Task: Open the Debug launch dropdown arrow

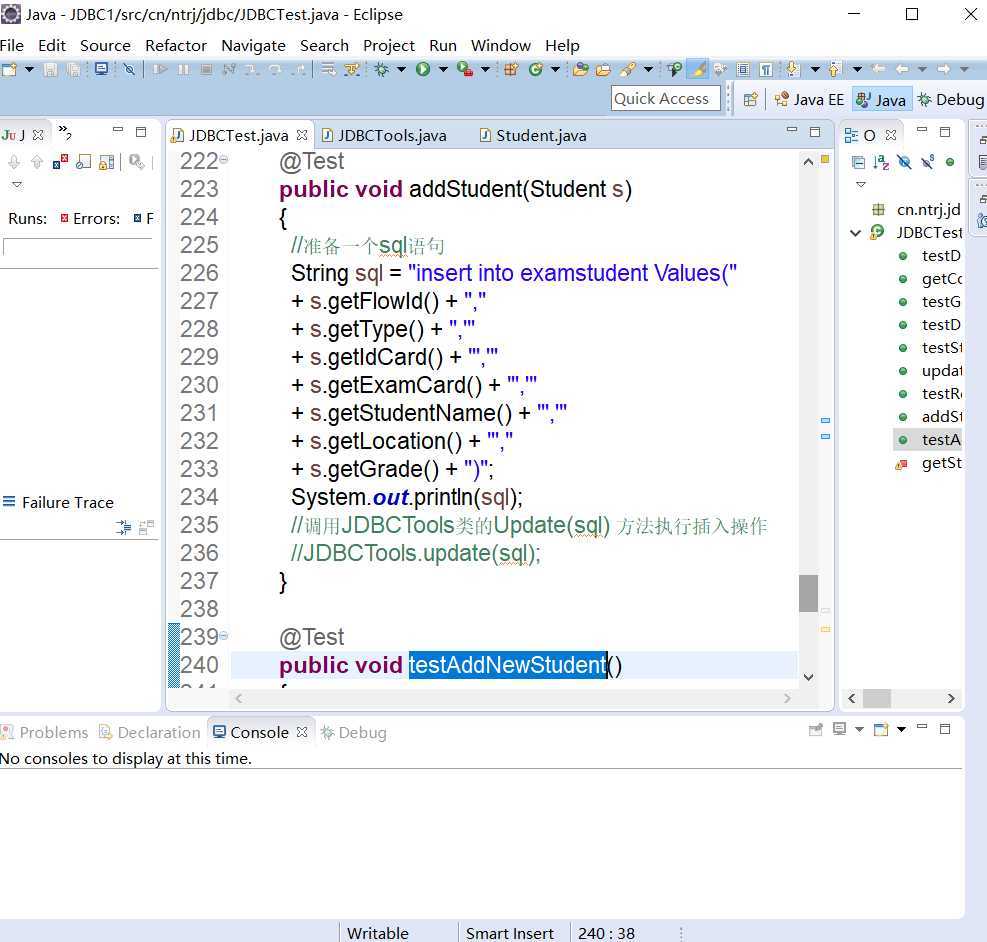Action: [401, 69]
